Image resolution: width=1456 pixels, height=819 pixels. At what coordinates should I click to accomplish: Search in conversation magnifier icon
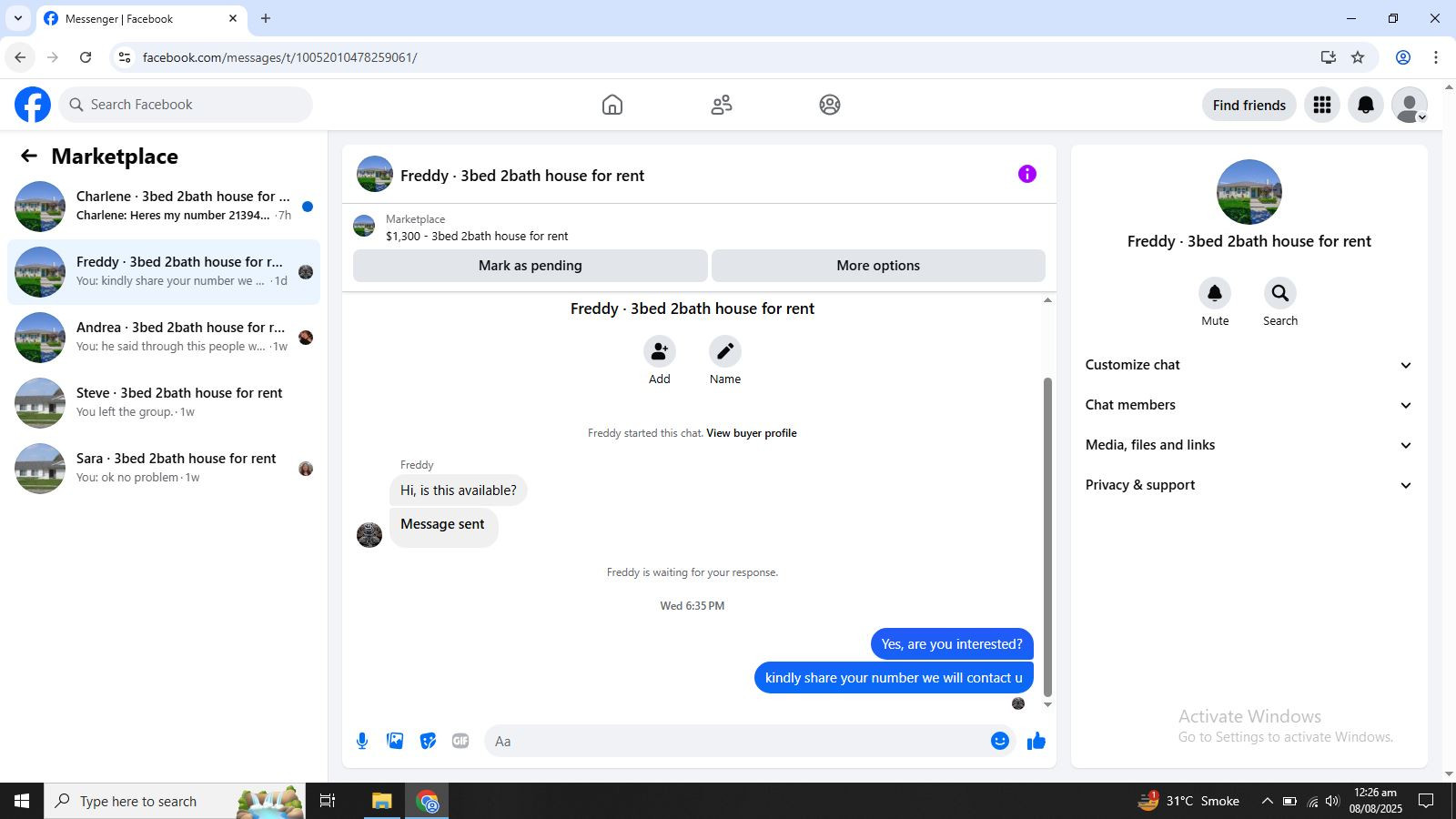tap(1280, 293)
